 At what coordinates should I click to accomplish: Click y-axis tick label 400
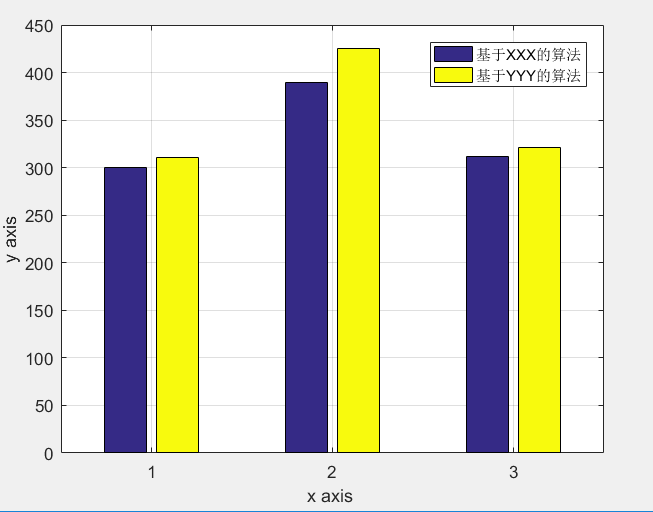(39, 74)
